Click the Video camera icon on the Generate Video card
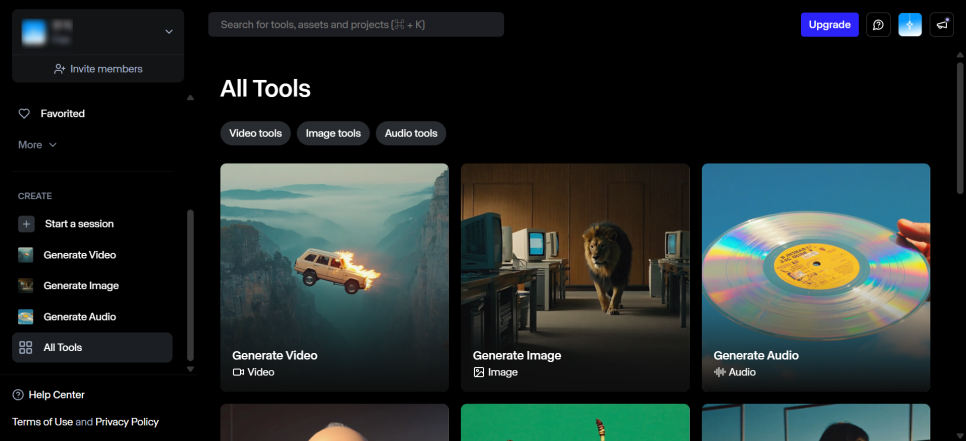Image resolution: width=966 pixels, height=441 pixels. coord(238,372)
